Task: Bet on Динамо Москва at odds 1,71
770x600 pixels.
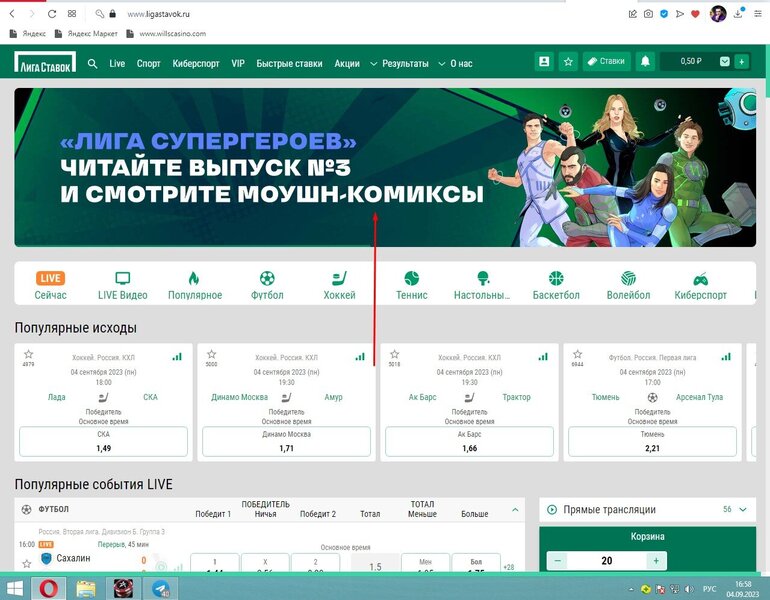Action: point(286,441)
